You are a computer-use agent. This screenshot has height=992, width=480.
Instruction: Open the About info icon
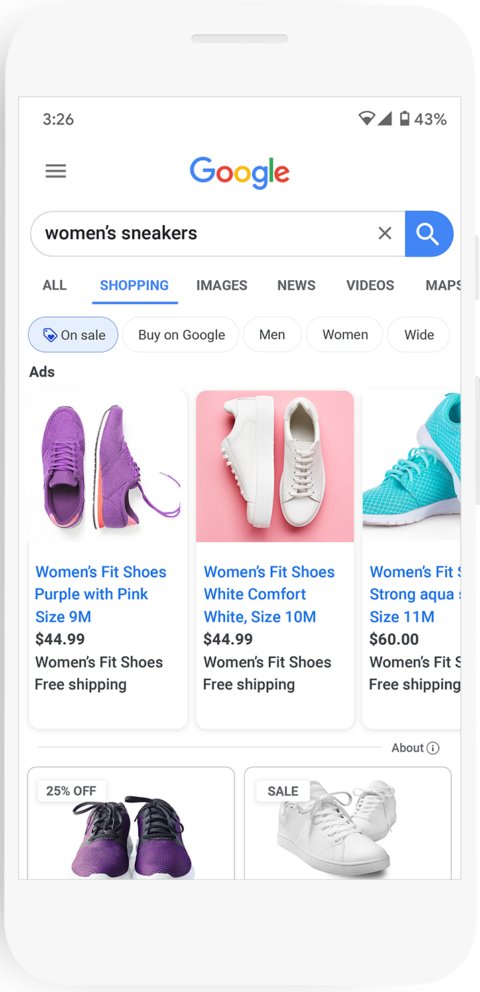point(433,748)
